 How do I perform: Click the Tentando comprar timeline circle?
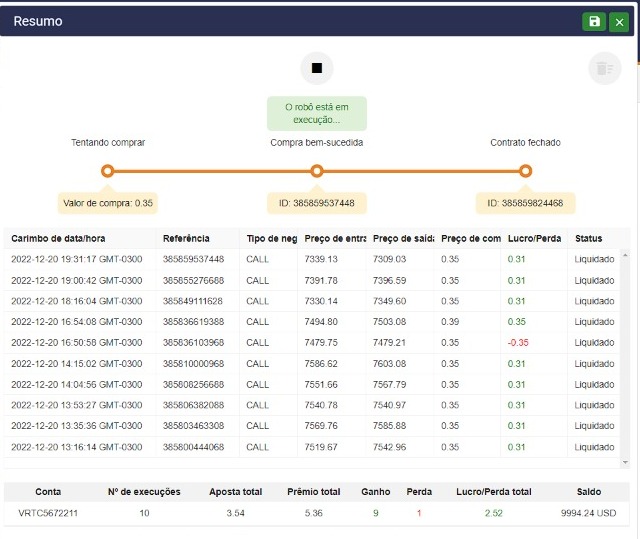click(x=108, y=171)
